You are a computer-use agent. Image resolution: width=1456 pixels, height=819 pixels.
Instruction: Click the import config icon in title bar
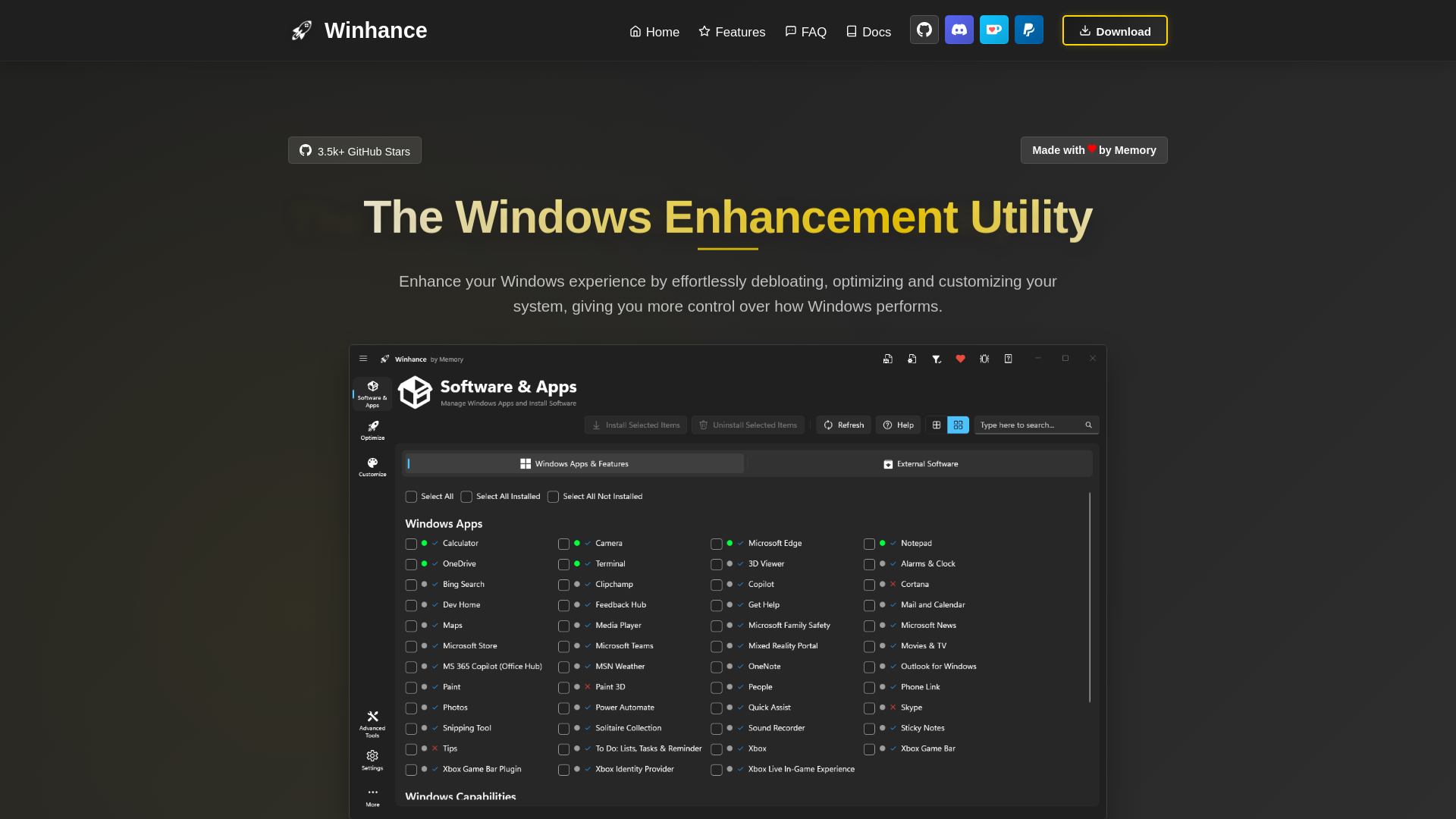[x=912, y=359]
